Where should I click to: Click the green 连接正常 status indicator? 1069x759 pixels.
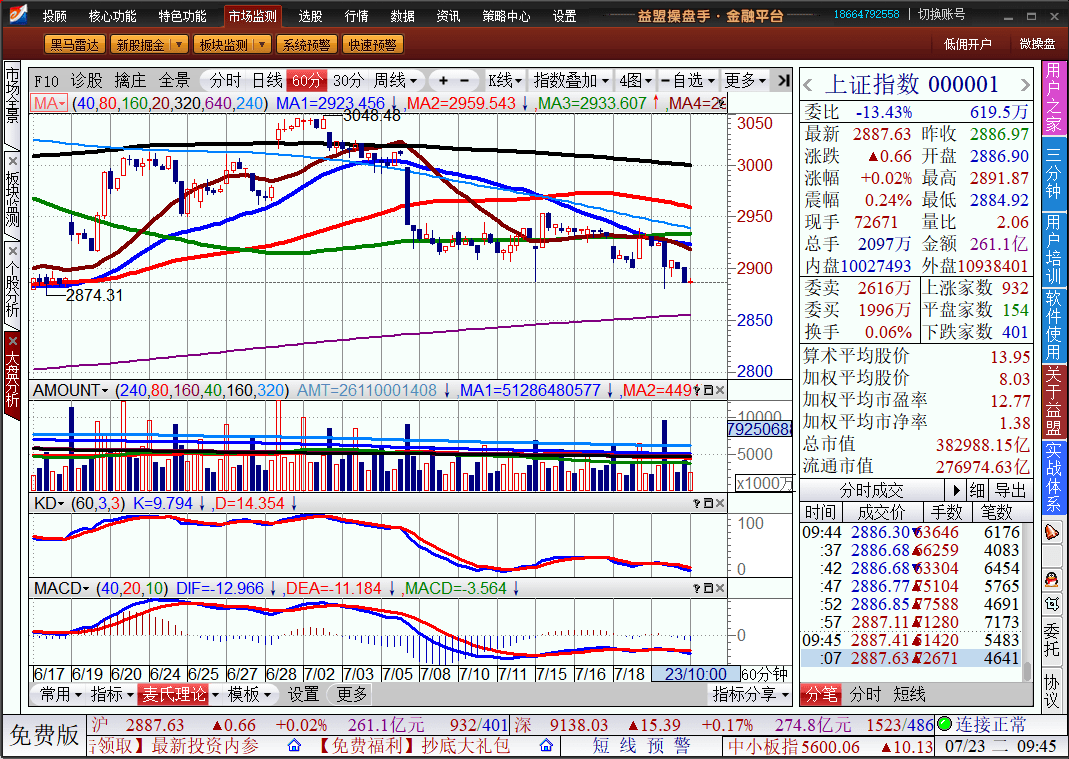944,724
